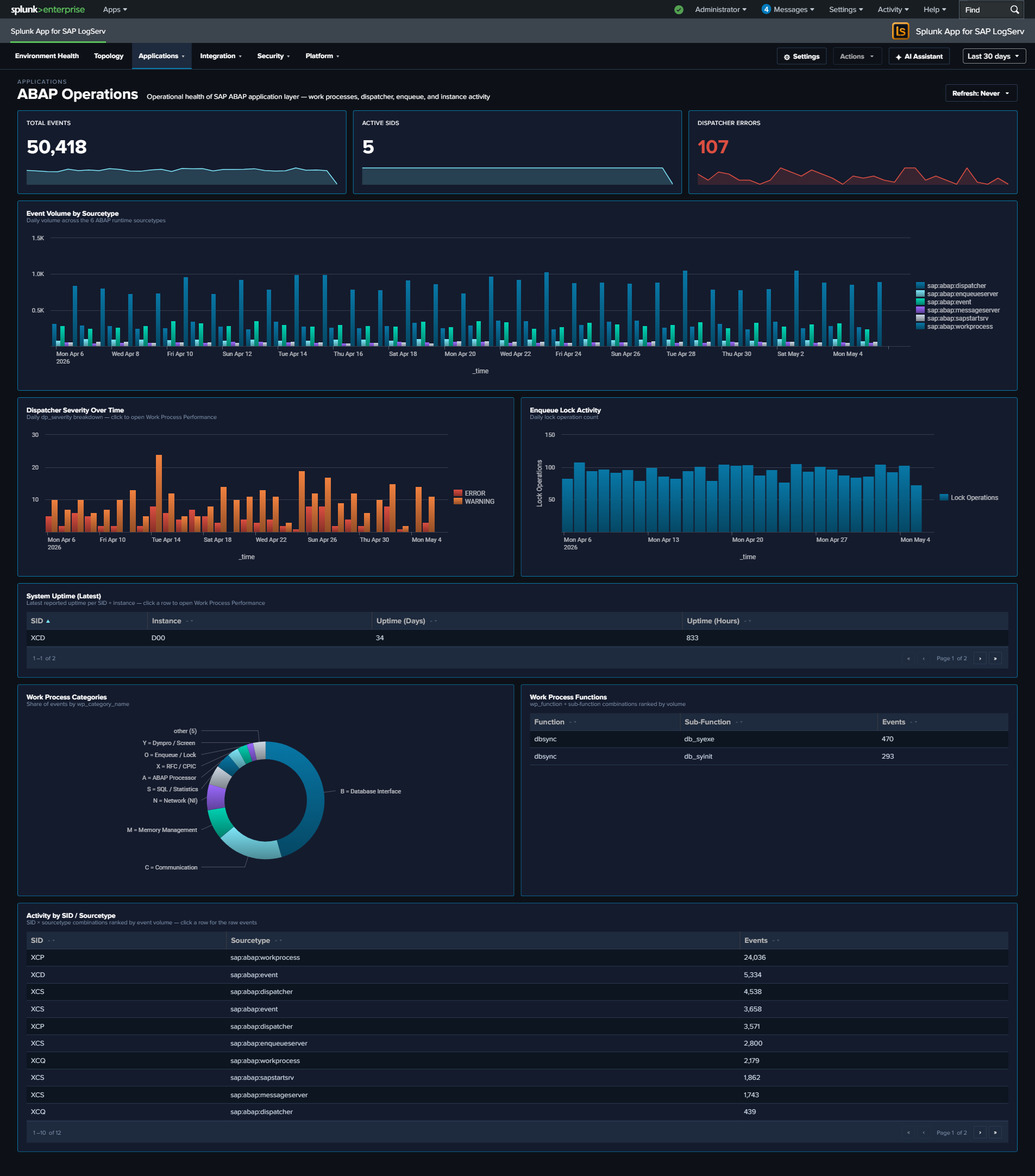Launch the AI Assistant
Viewport: 1035px width, 1176px height.
(919, 57)
